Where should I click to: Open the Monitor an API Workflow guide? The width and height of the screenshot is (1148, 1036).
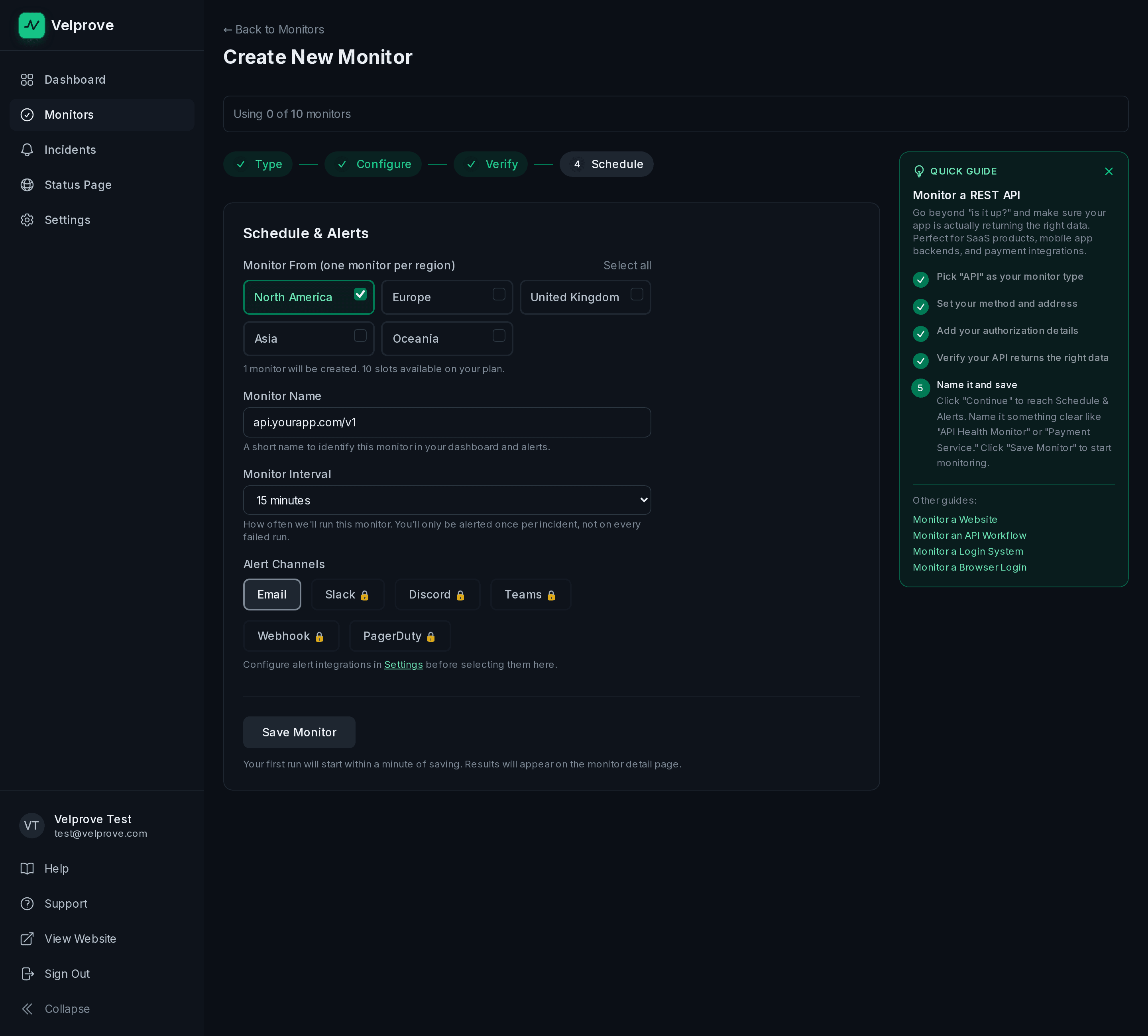click(x=969, y=536)
